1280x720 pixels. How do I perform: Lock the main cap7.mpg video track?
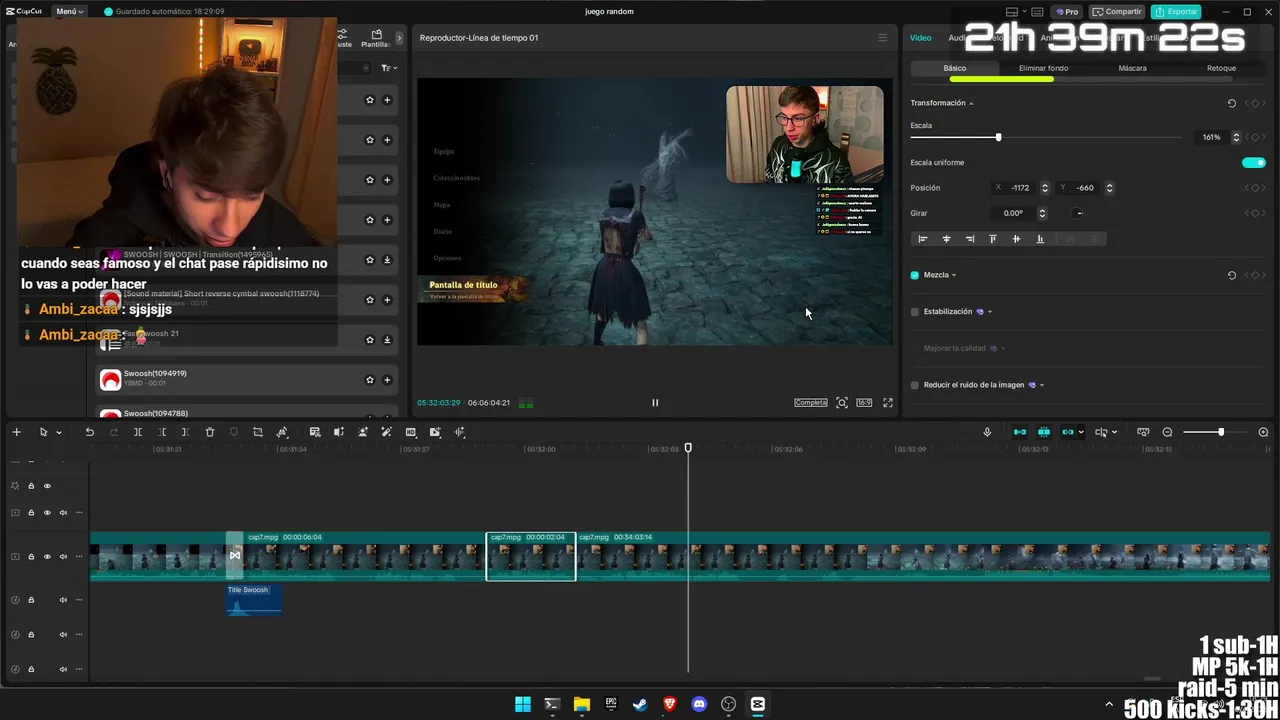point(31,556)
